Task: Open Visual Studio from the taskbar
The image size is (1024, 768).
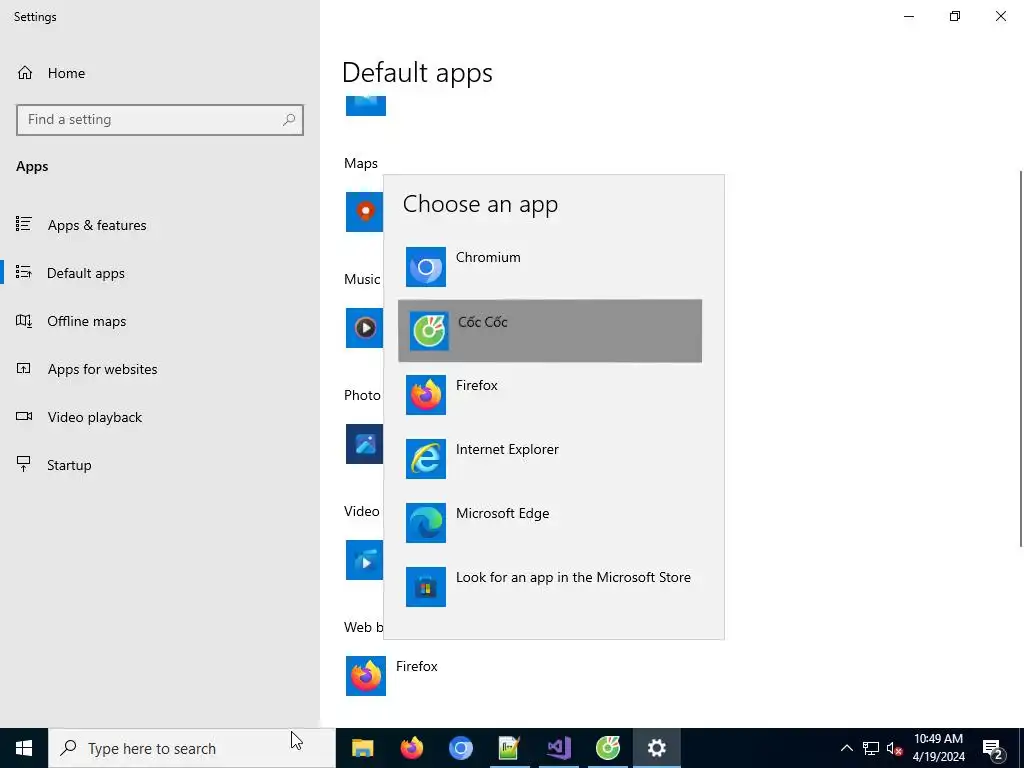Action: [559, 748]
